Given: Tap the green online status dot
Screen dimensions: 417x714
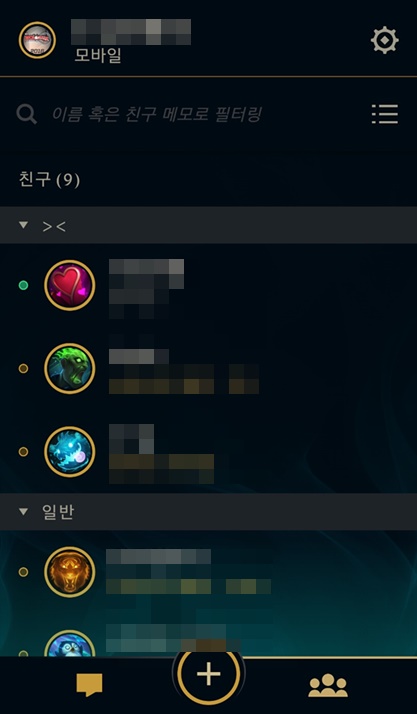Looking at the screenshot, I should (x=23, y=286).
